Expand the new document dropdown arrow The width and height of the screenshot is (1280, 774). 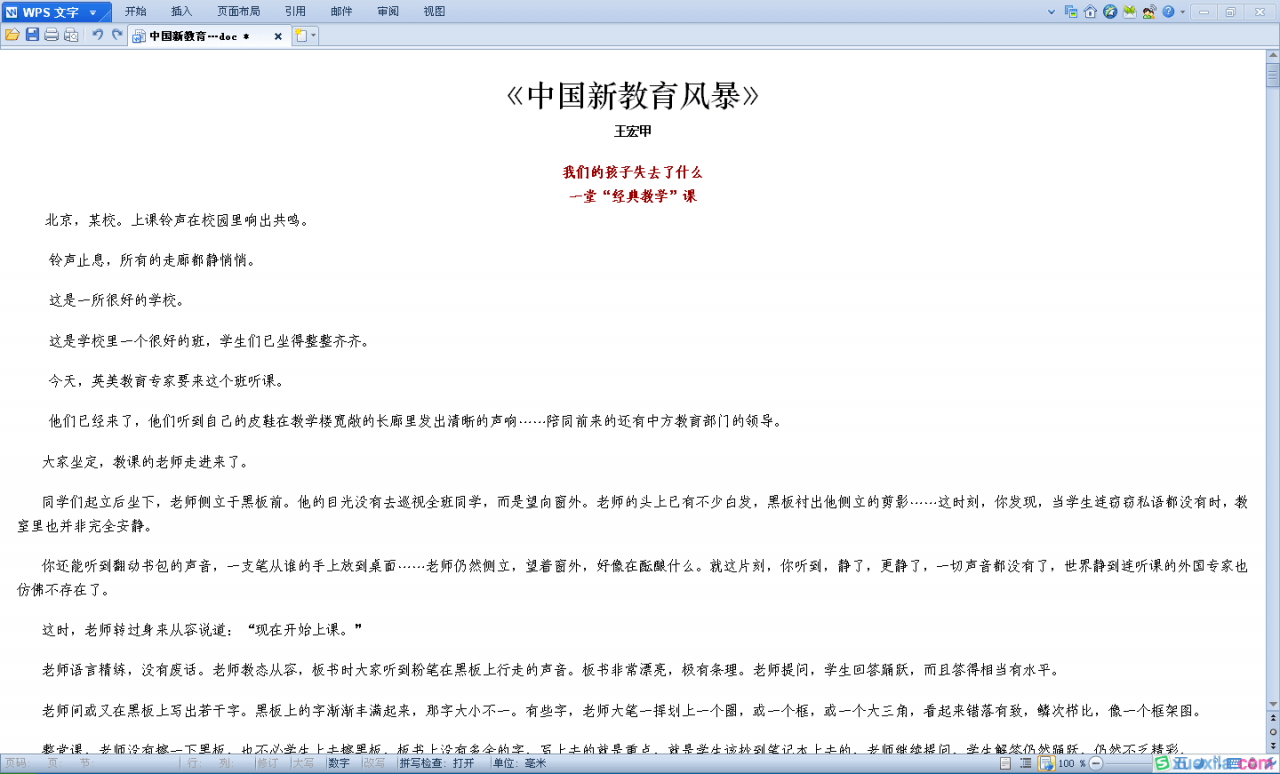(x=314, y=35)
